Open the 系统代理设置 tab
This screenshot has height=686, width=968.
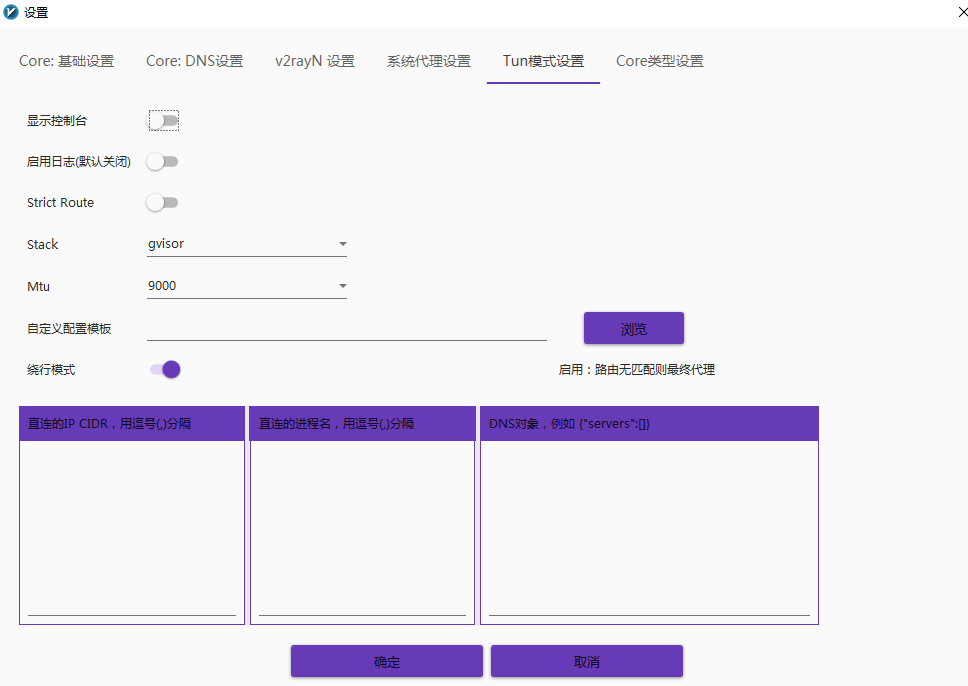(427, 60)
